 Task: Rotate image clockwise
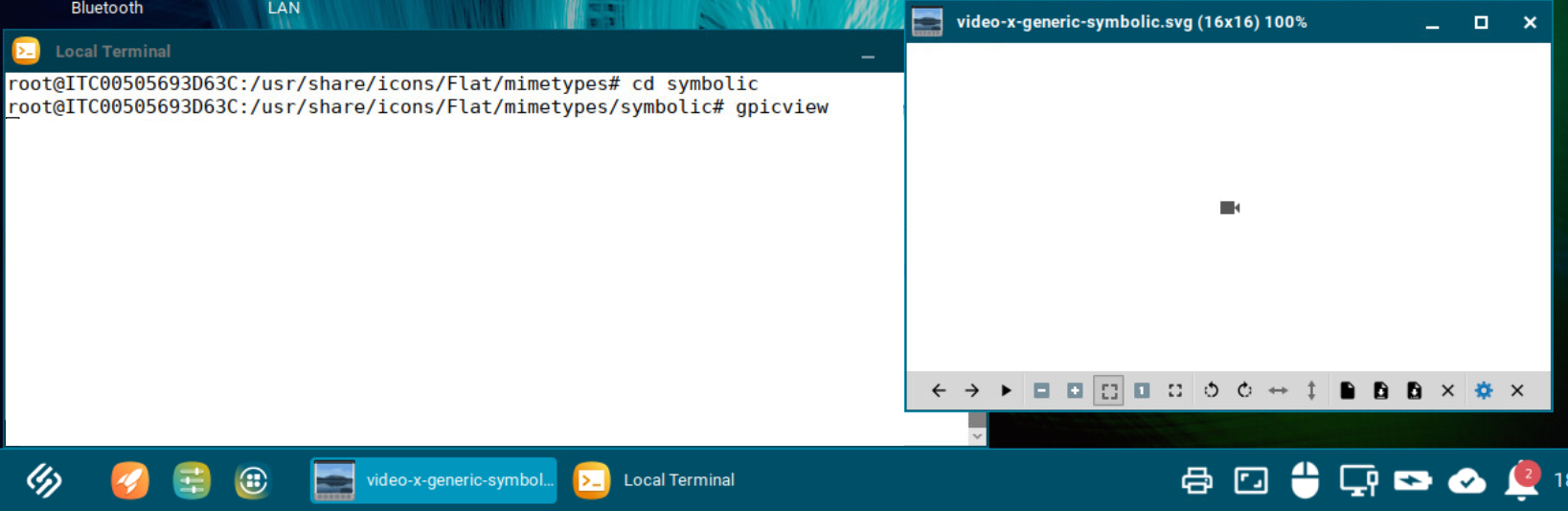coord(1244,390)
